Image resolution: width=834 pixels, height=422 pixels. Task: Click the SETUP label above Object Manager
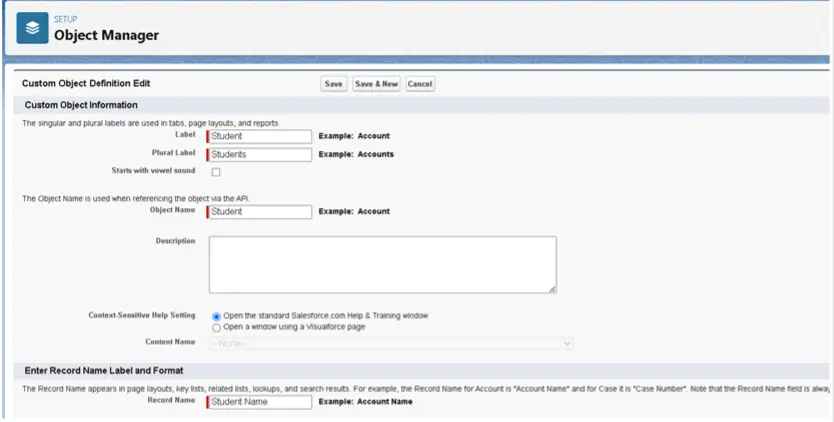65,19
